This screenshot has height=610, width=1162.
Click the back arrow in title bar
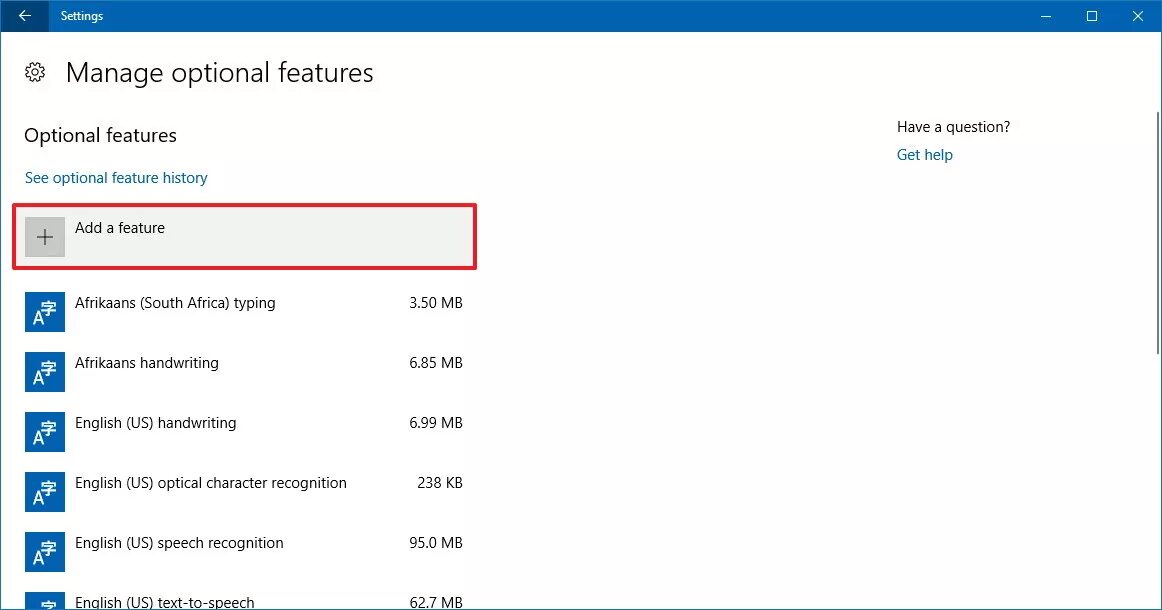coord(24,16)
